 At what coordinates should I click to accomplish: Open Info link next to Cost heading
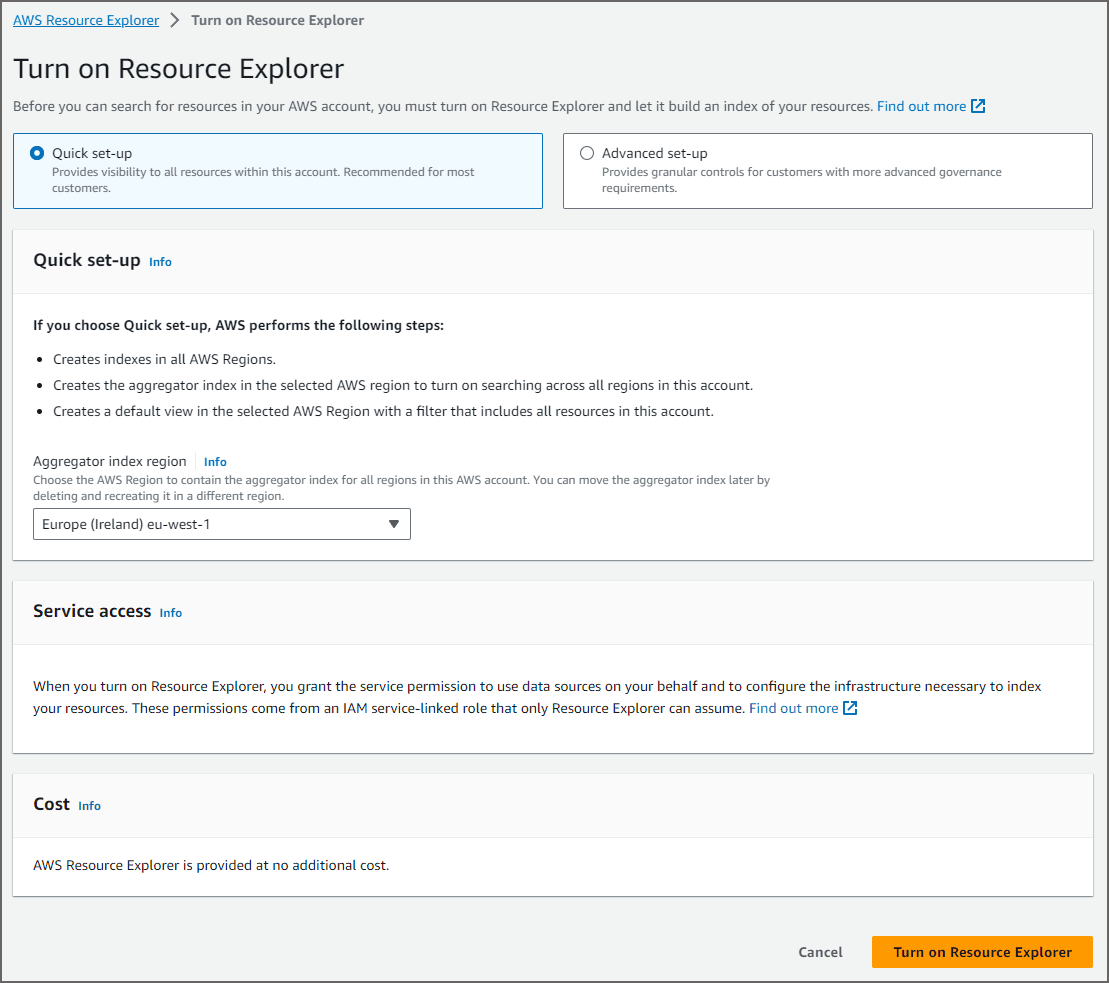click(89, 806)
